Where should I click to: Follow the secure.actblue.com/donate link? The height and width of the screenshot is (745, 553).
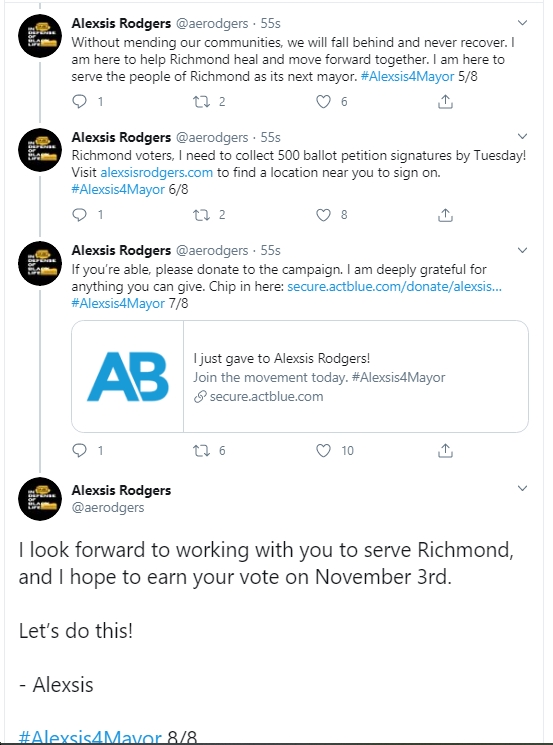pos(394,286)
